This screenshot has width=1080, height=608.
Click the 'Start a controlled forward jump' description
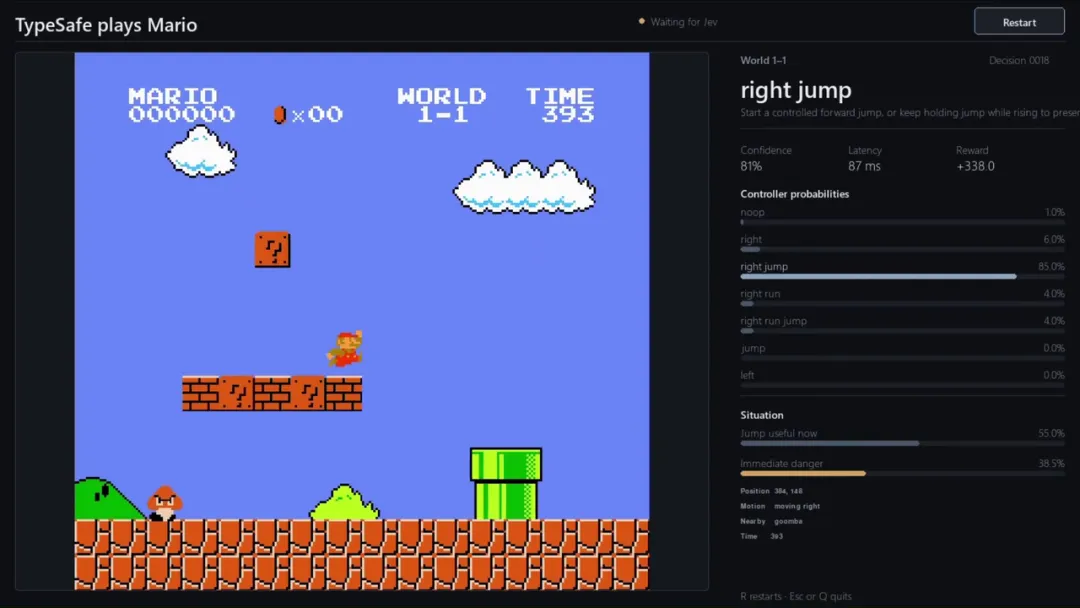tap(910, 112)
